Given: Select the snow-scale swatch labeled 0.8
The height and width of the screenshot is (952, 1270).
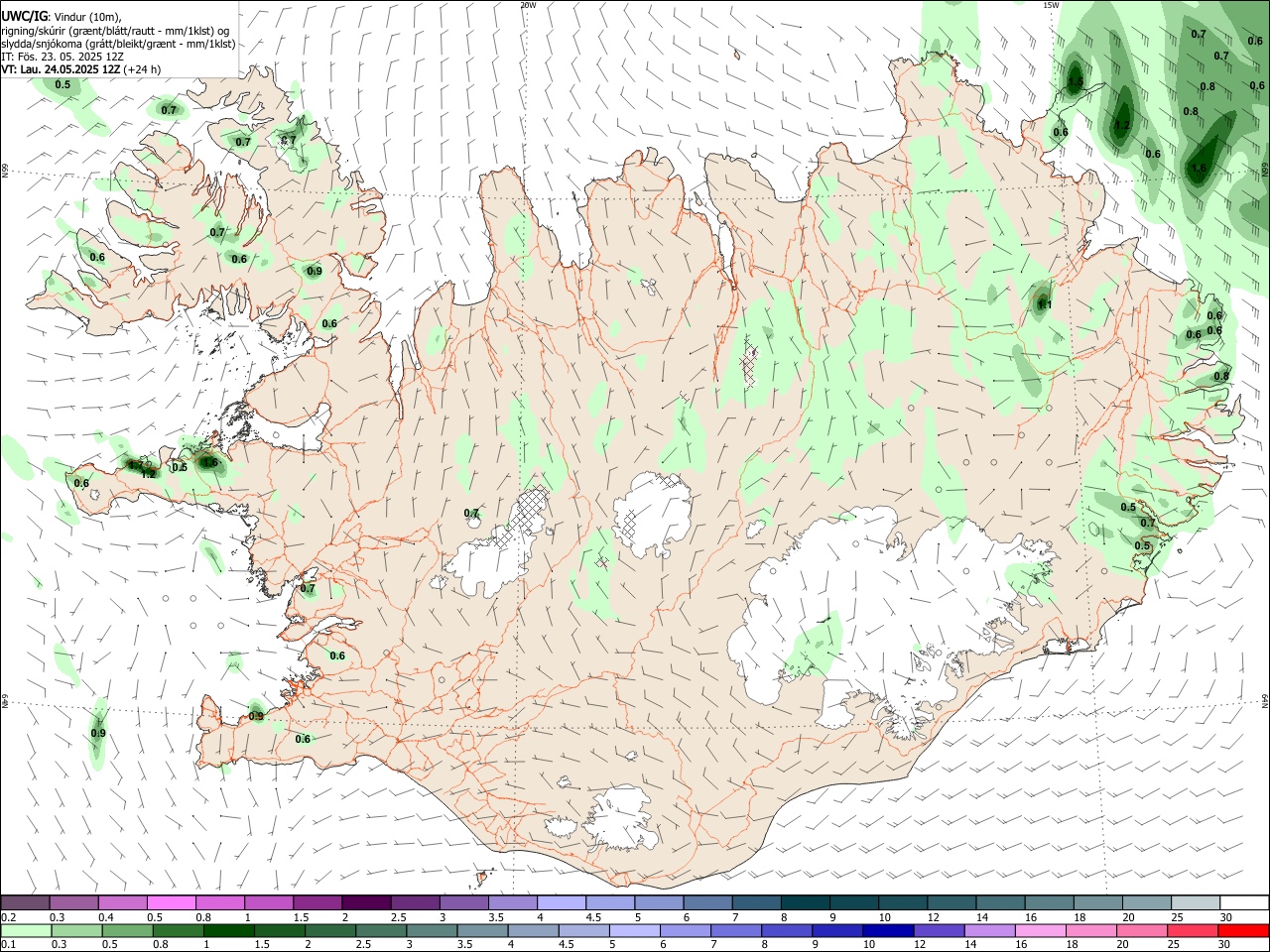Looking at the screenshot, I should coord(219,902).
